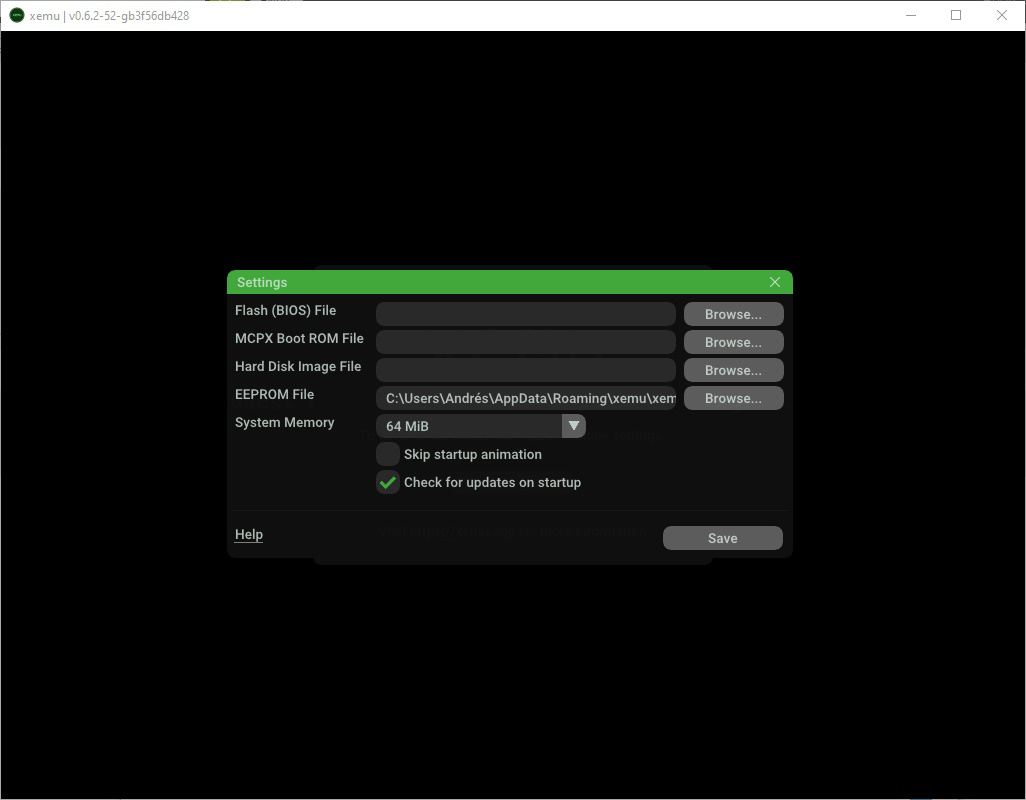Enable Skip startup animation checkbox

[x=388, y=454]
